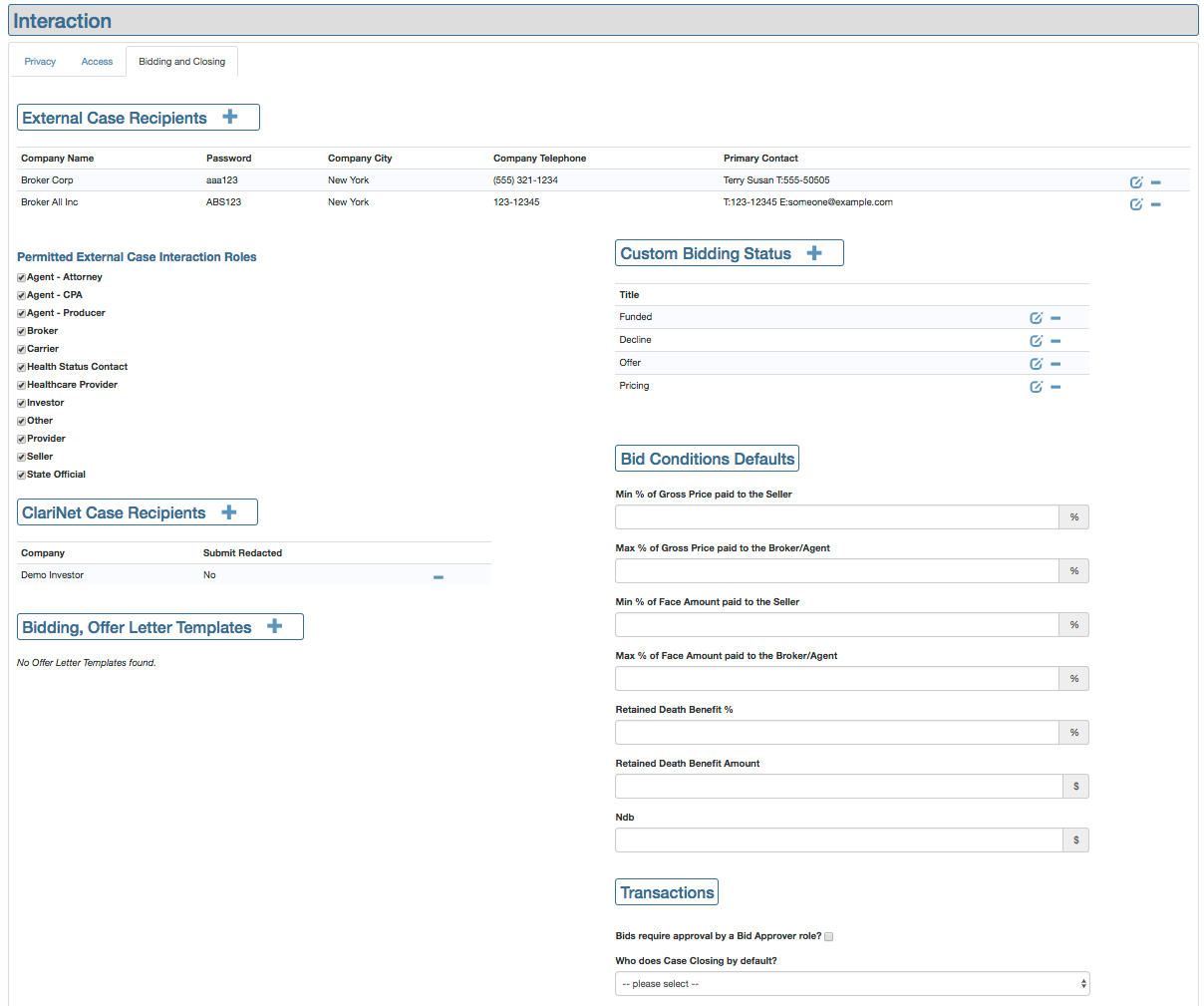Open the Case Closing default dropdown
The image size is (1204, 1006).
[852, 984]
